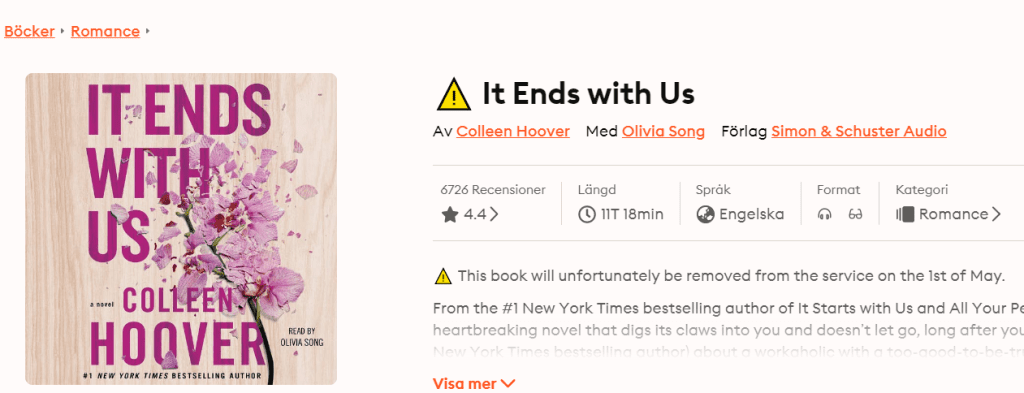Click the books icon next to Romance category
Viewport: 1024px width, 393px height.
click(904, 214)
